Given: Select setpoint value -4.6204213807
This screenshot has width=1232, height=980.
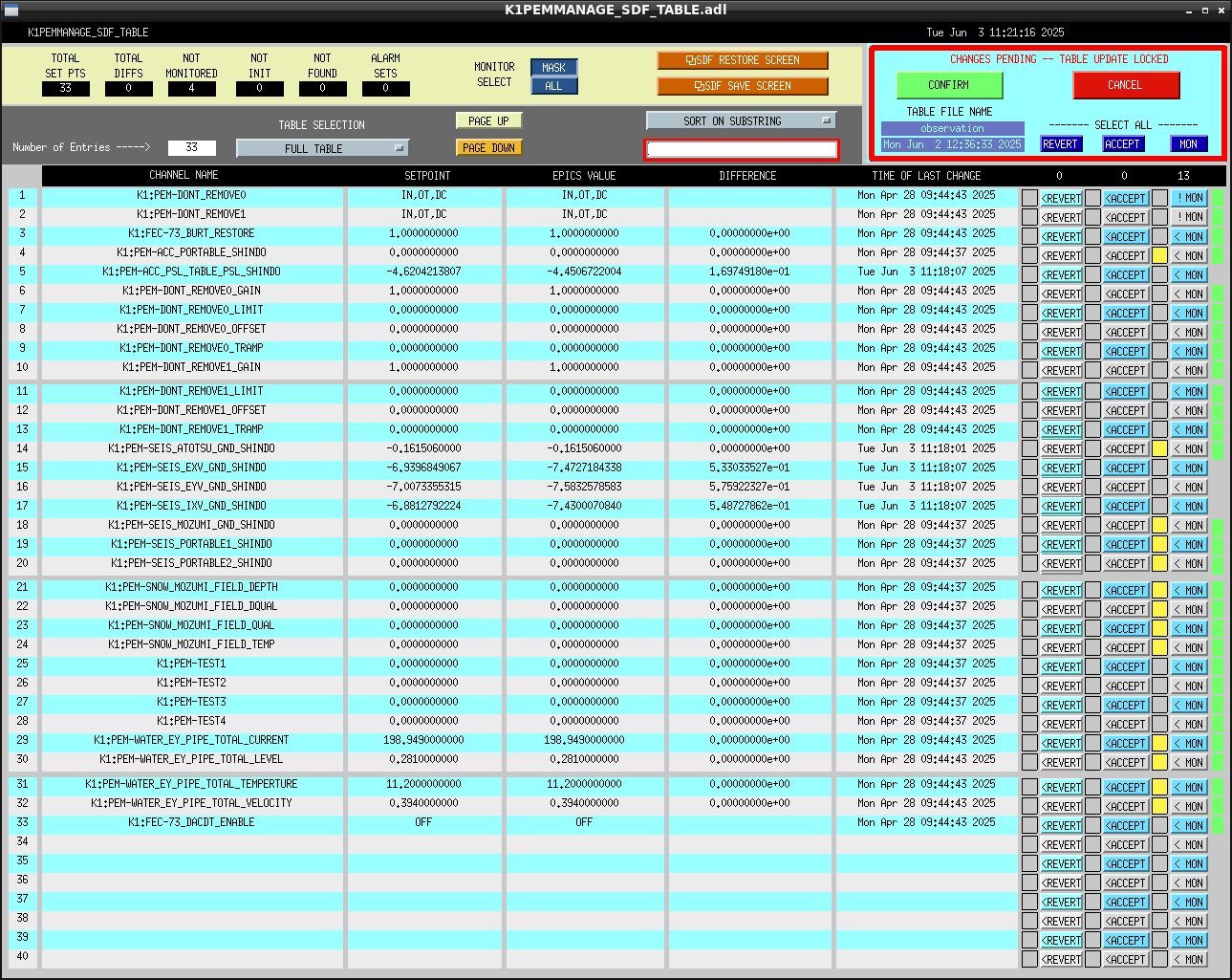Looking at the screenshot, I should pos(423,272).
